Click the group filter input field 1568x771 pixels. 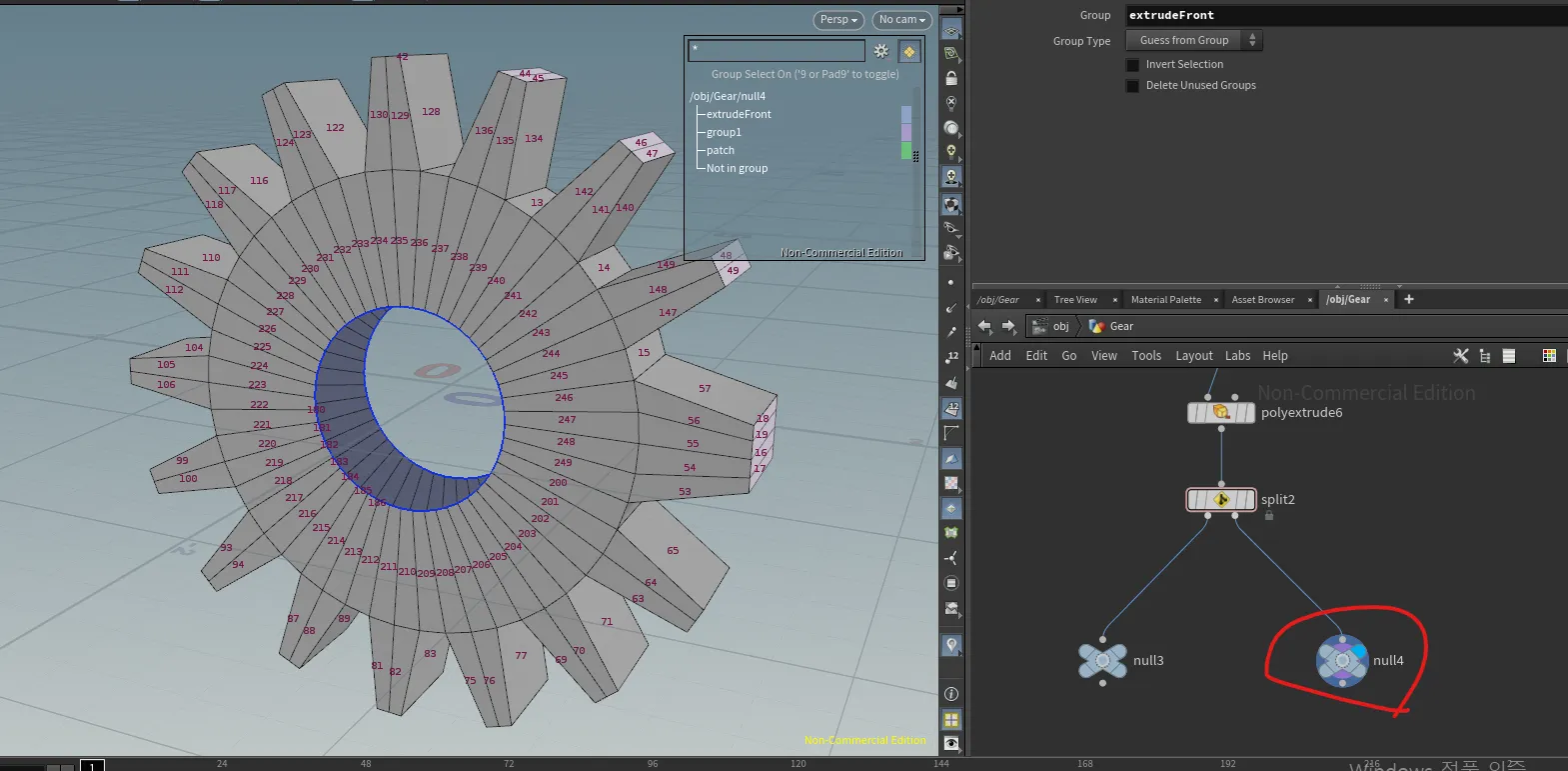(777, 50)
